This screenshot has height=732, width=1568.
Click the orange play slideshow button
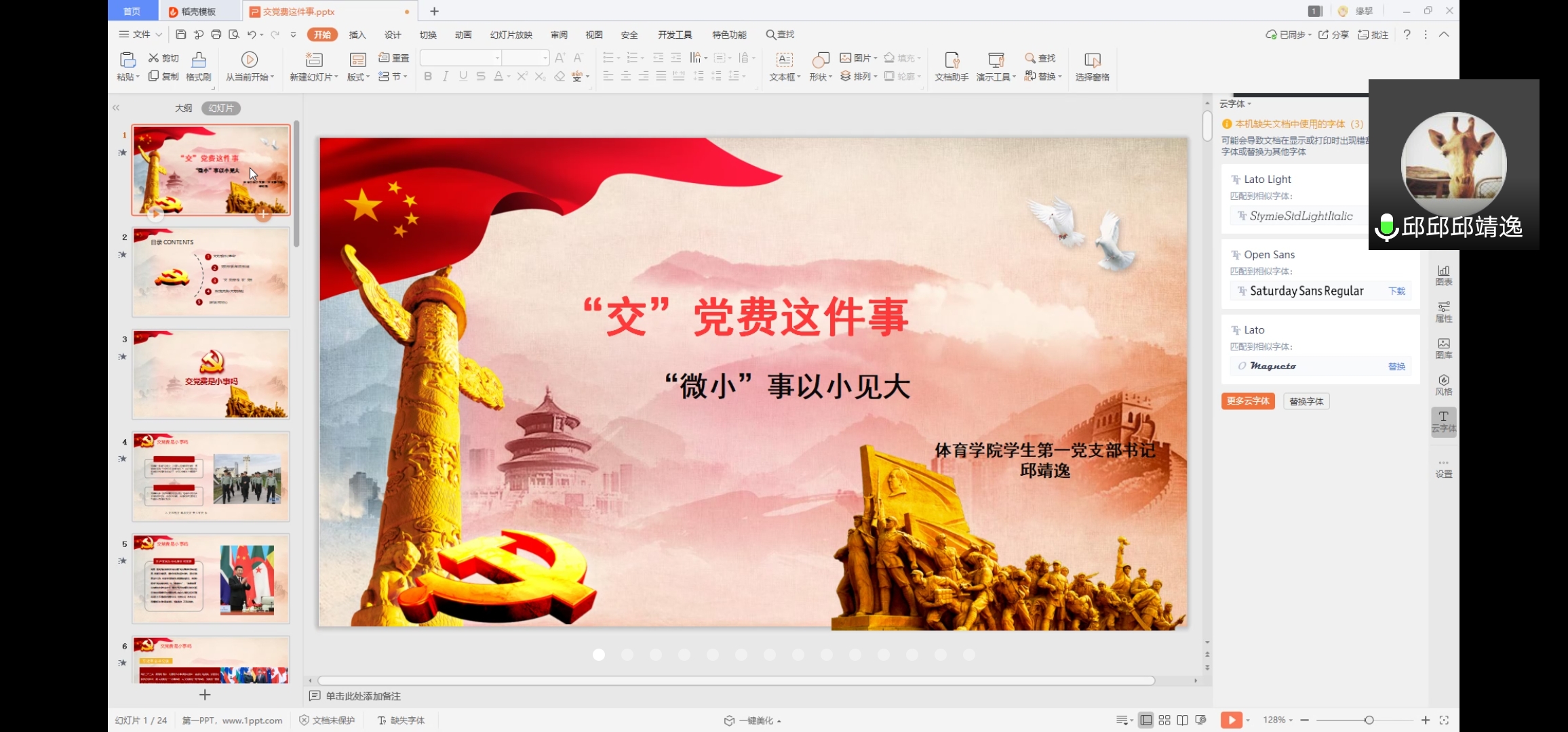(1231, 720)
